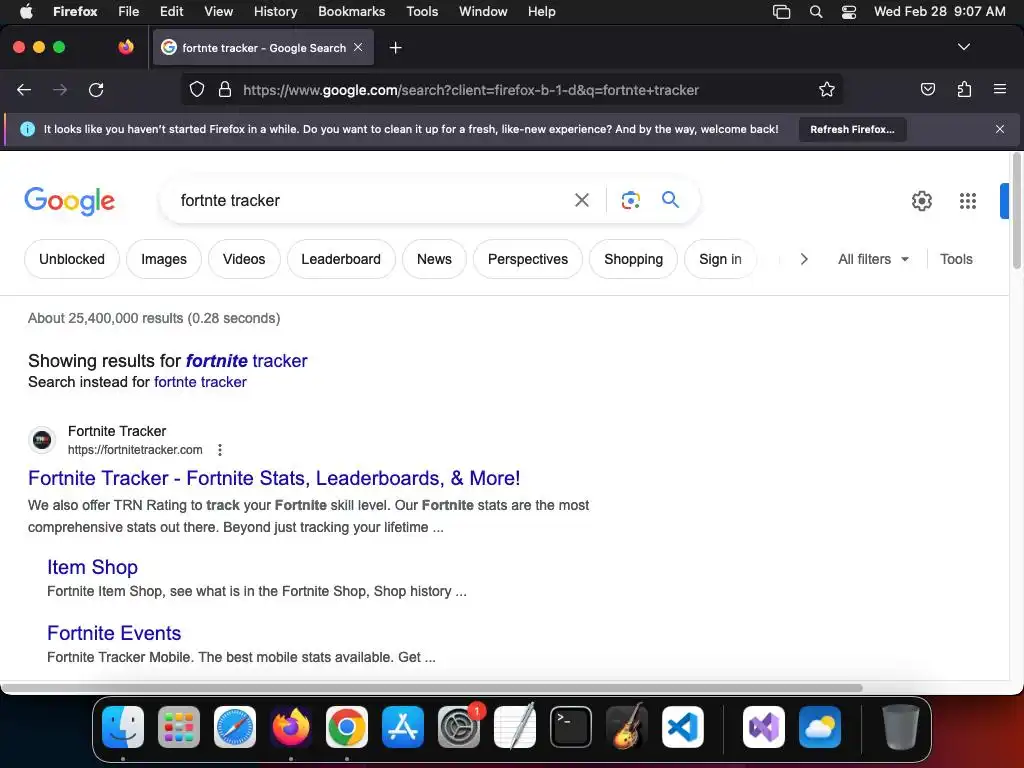Save the page to Pocket
1024x768 pixels.
(927, 89)
